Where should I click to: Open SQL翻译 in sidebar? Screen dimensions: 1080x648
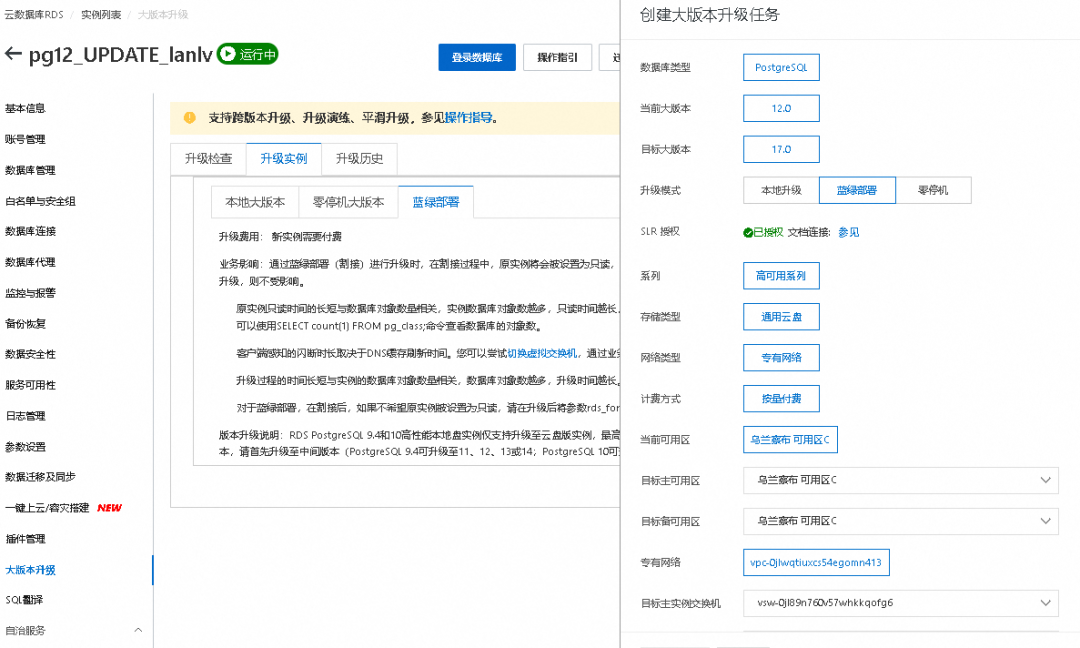24,600
